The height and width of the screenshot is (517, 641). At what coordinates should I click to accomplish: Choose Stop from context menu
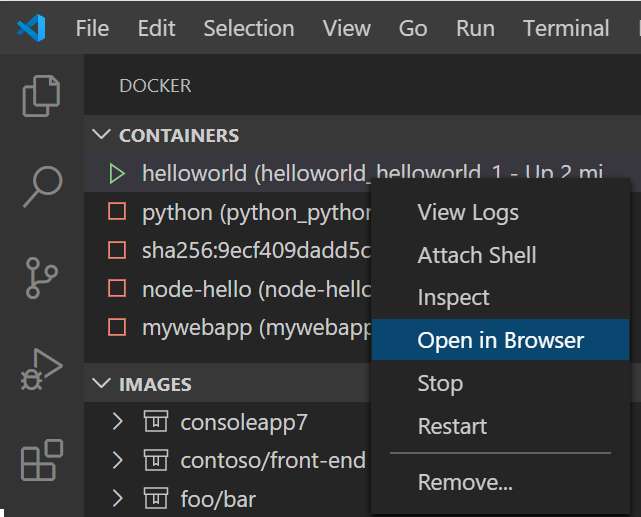tap(500, 383)
